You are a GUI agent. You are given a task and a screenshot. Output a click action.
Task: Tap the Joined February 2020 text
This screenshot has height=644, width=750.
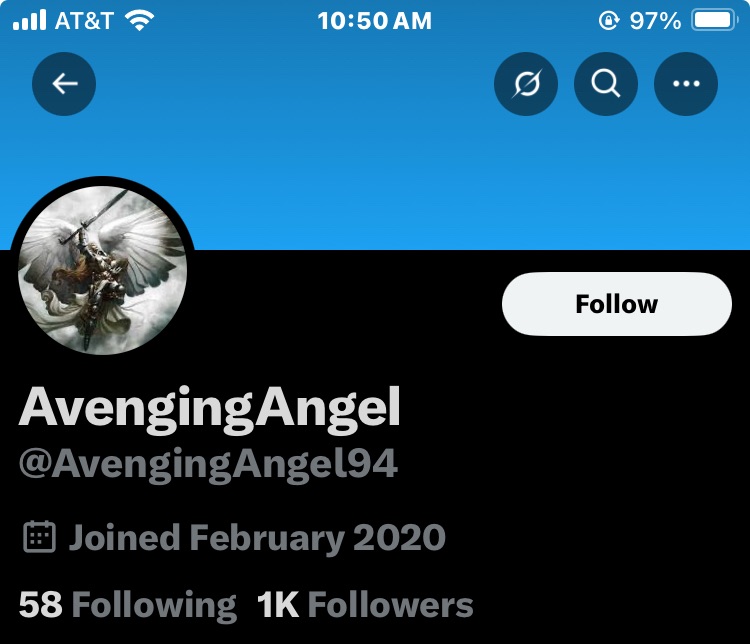coord(257,538)
